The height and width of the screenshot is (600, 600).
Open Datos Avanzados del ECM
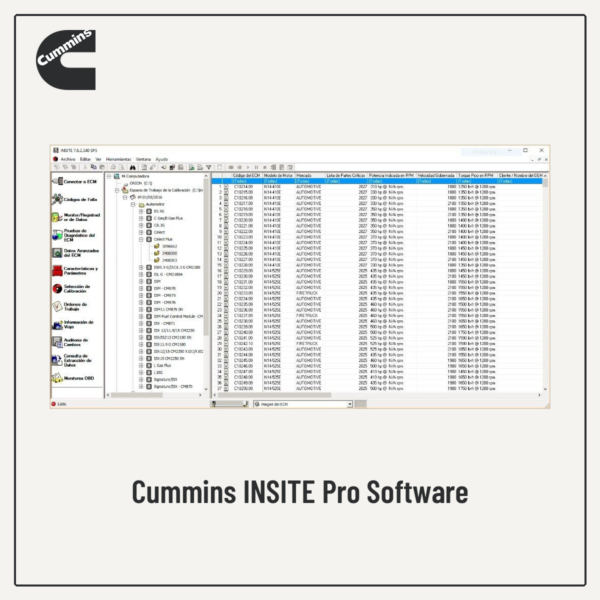[75, 253]
